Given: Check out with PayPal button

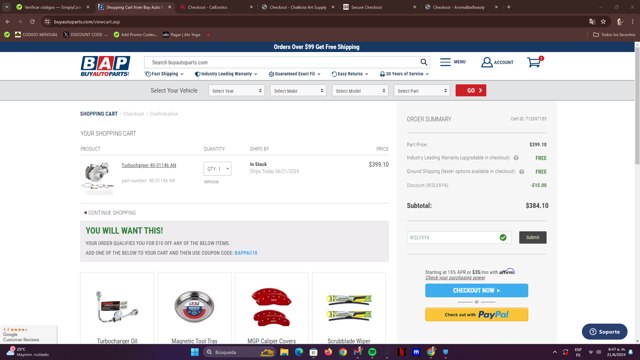Looking at the screenshot, I should (476, 314).
